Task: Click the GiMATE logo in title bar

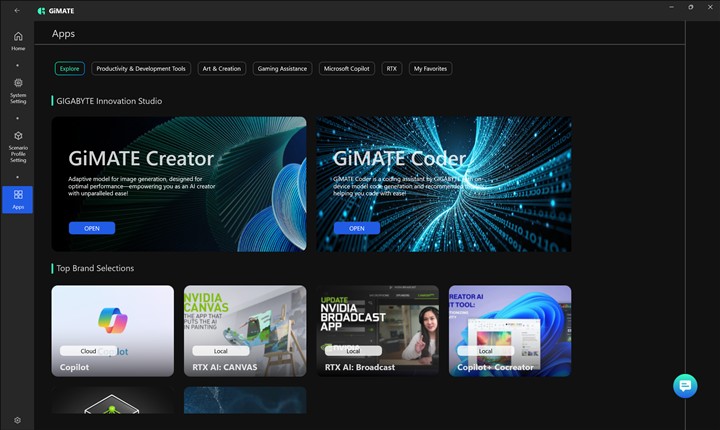Action: (55, 10)
